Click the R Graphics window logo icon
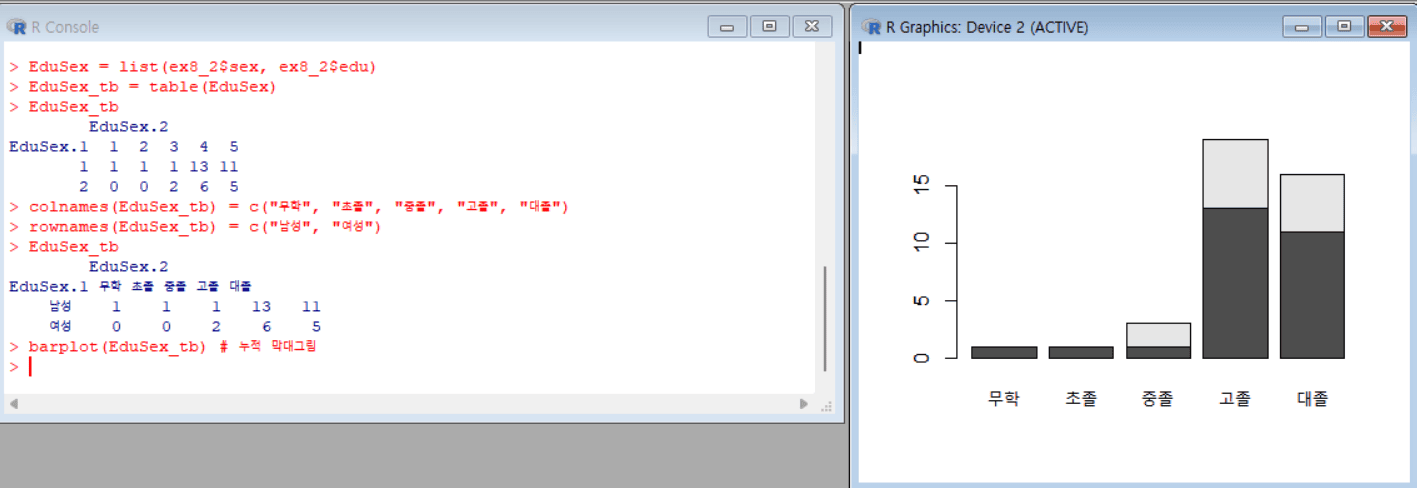 [871, 27]
